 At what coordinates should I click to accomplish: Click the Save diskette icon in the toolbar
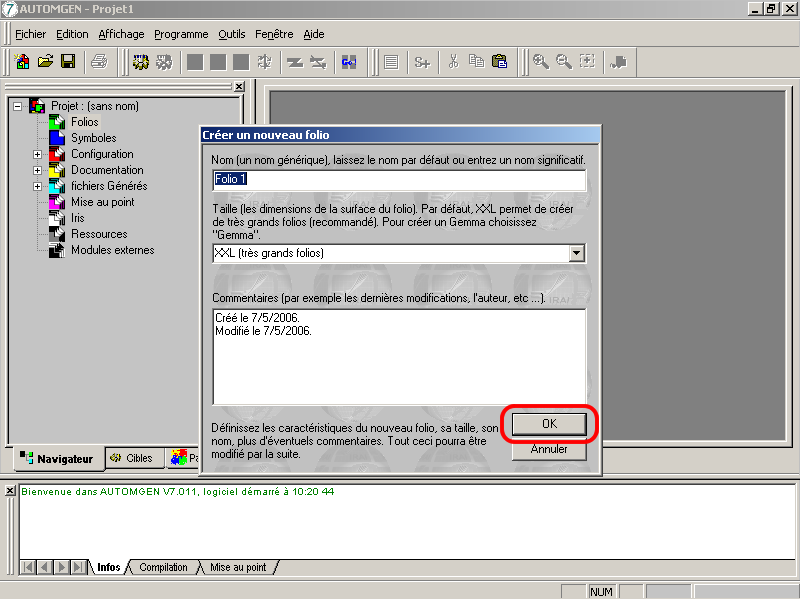69,62
